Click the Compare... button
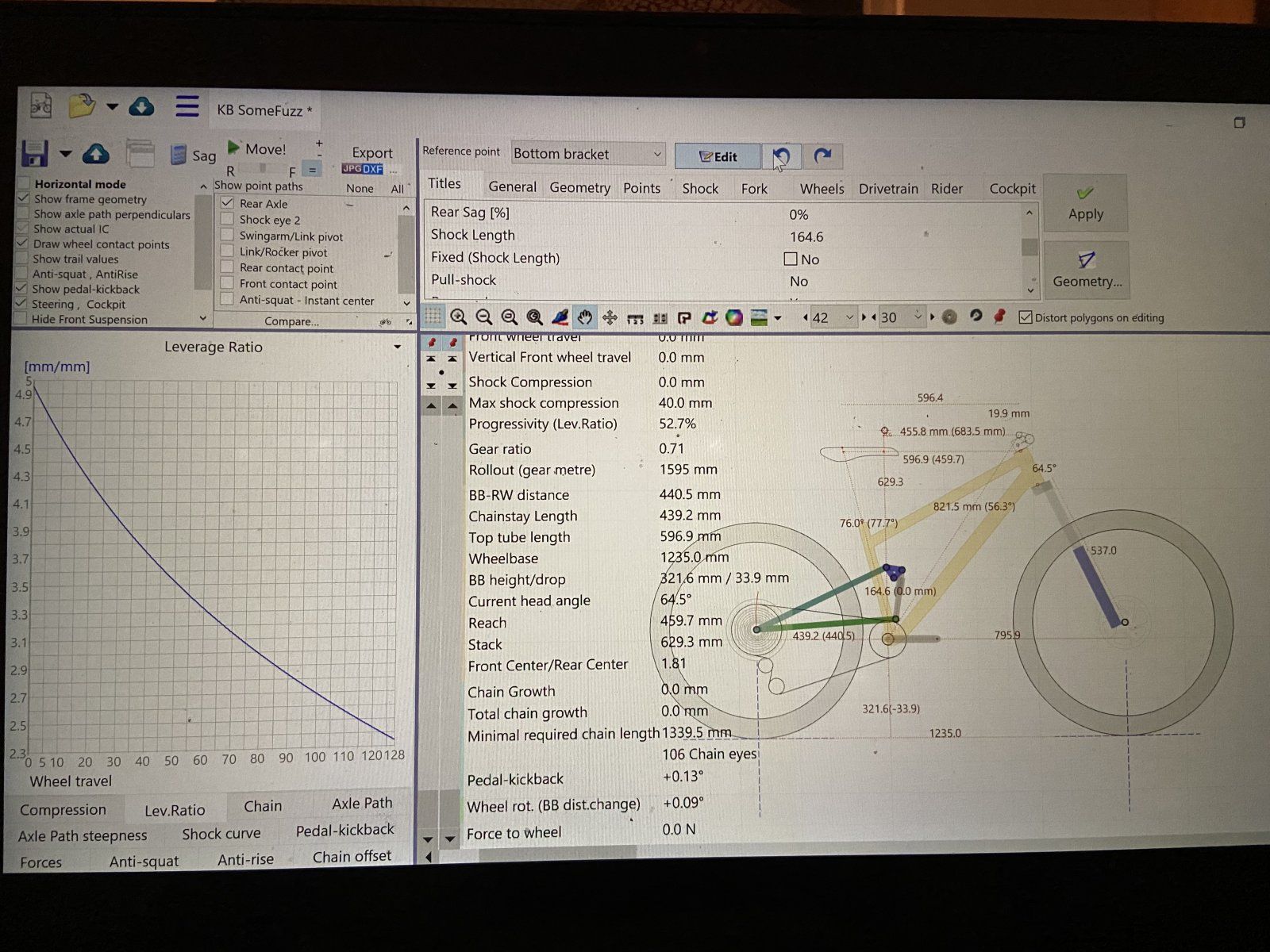The image size is (1270, 952). pyautogui.click(x=291, y=321)
